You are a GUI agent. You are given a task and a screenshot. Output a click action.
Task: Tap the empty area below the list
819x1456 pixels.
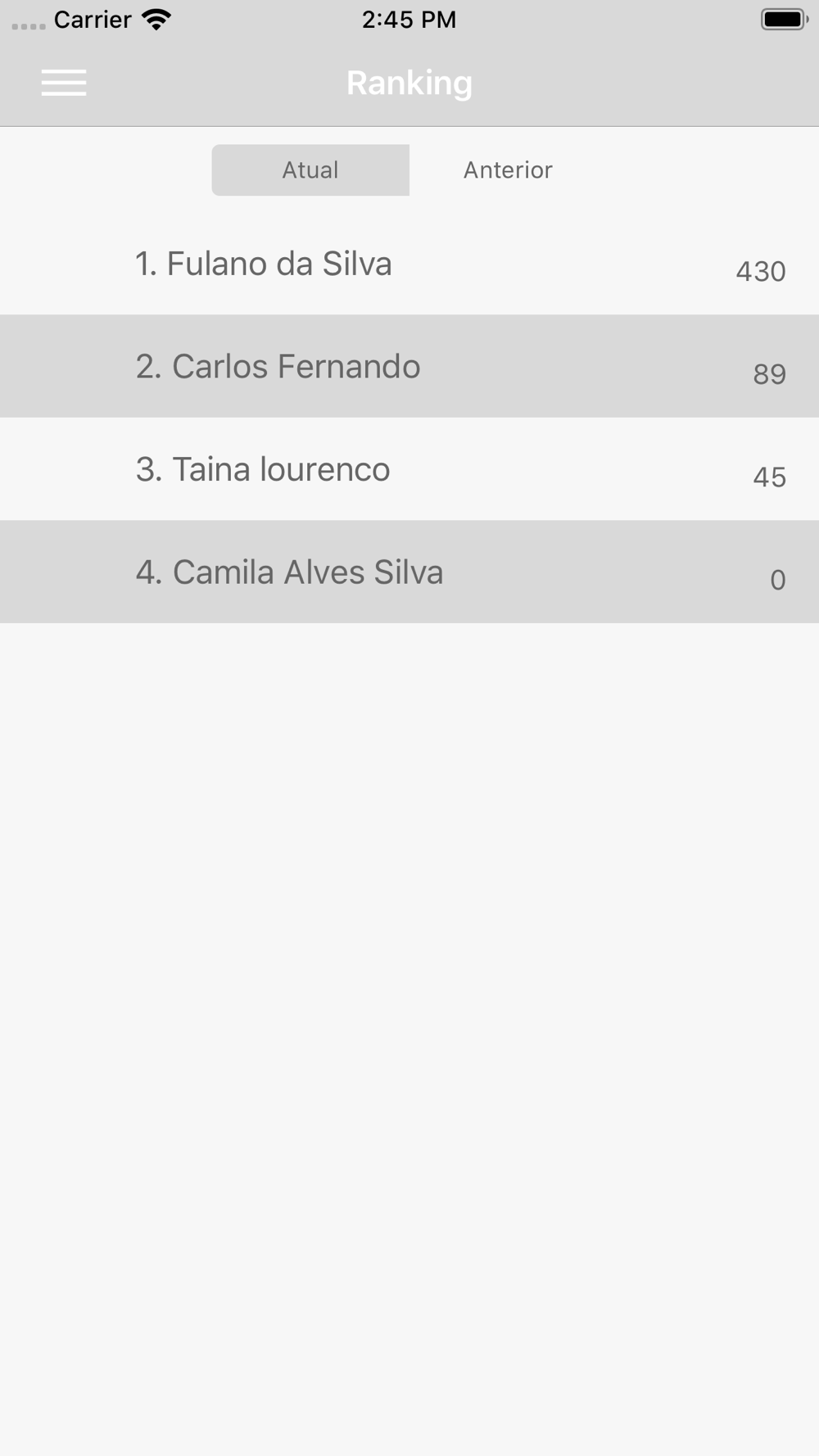click(409, 1038)
